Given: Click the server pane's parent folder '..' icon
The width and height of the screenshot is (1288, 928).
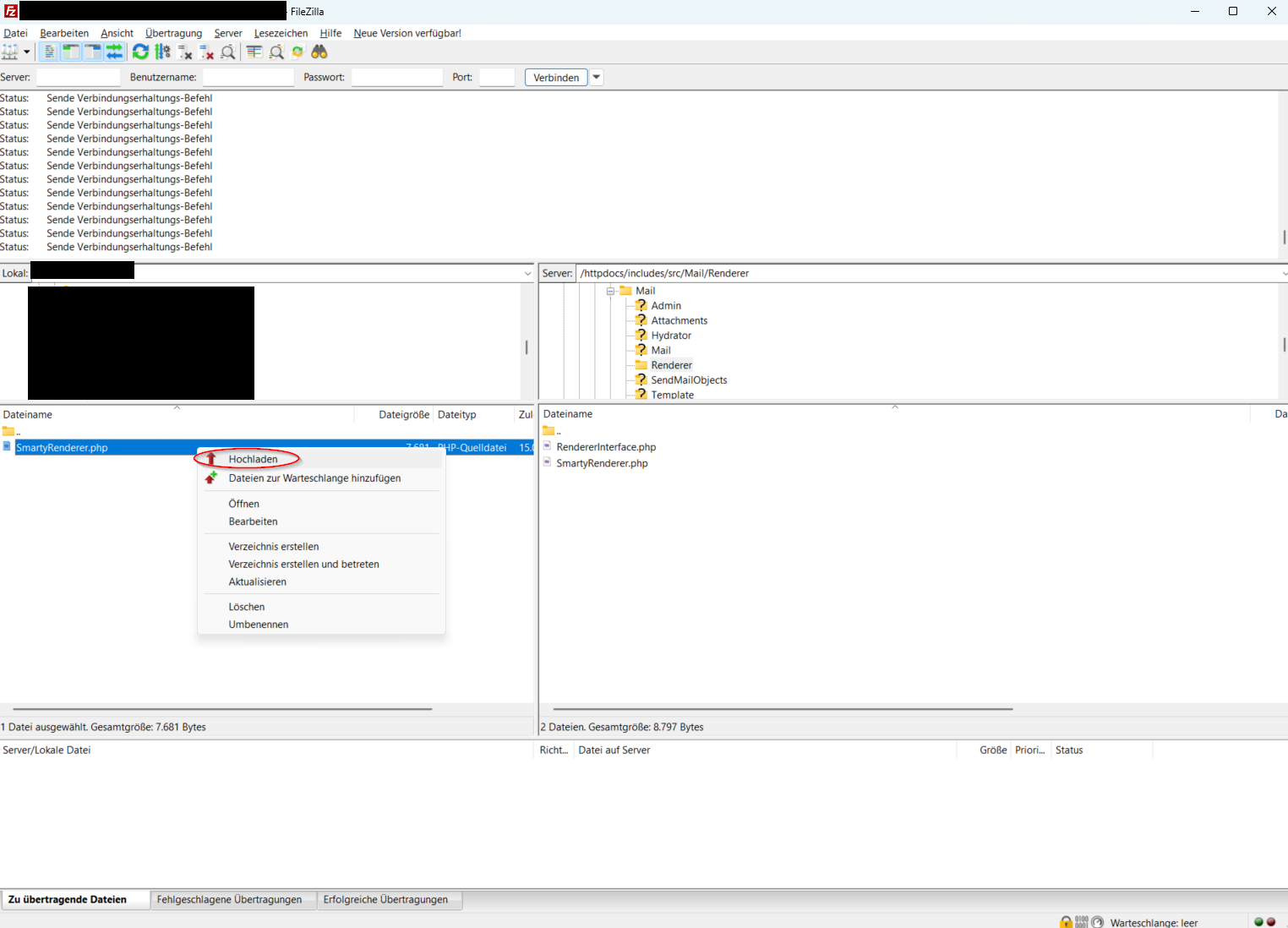Looking at the screenshot, I should click(548, 431).
